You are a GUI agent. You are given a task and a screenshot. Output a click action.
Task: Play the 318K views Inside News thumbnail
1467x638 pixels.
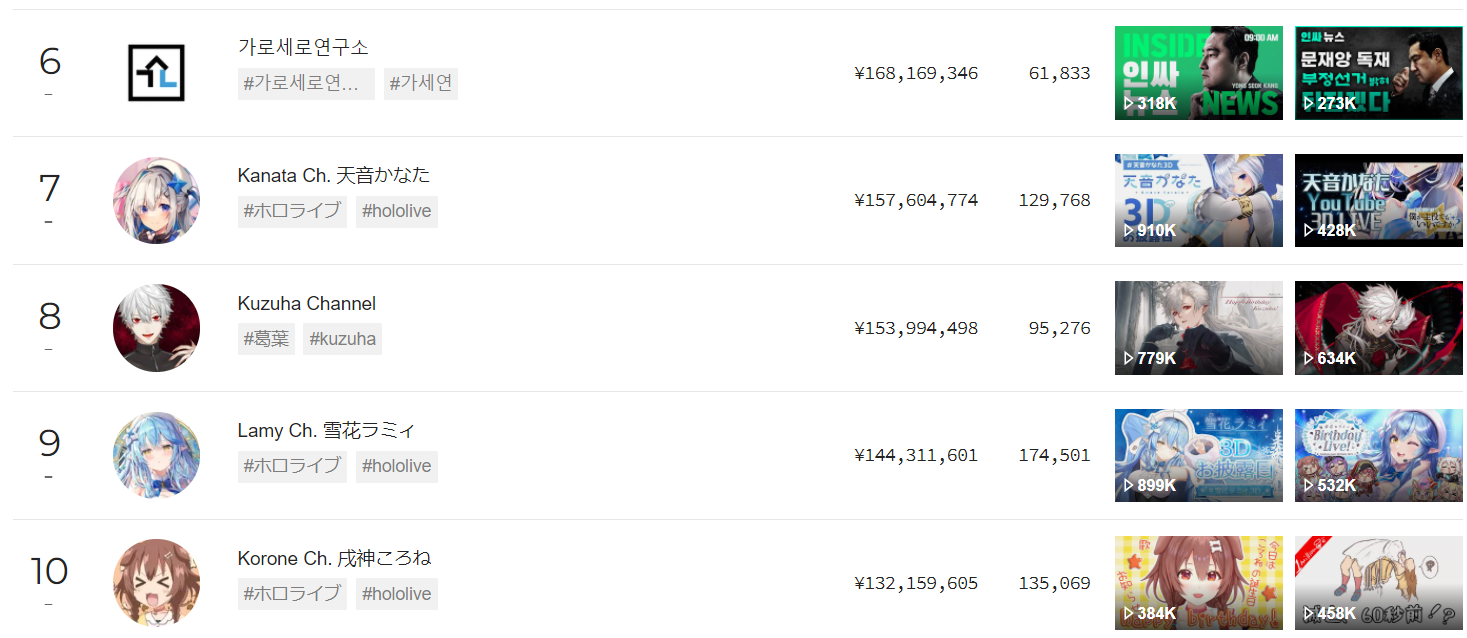pyautogui.click(x=1198, y=73)
